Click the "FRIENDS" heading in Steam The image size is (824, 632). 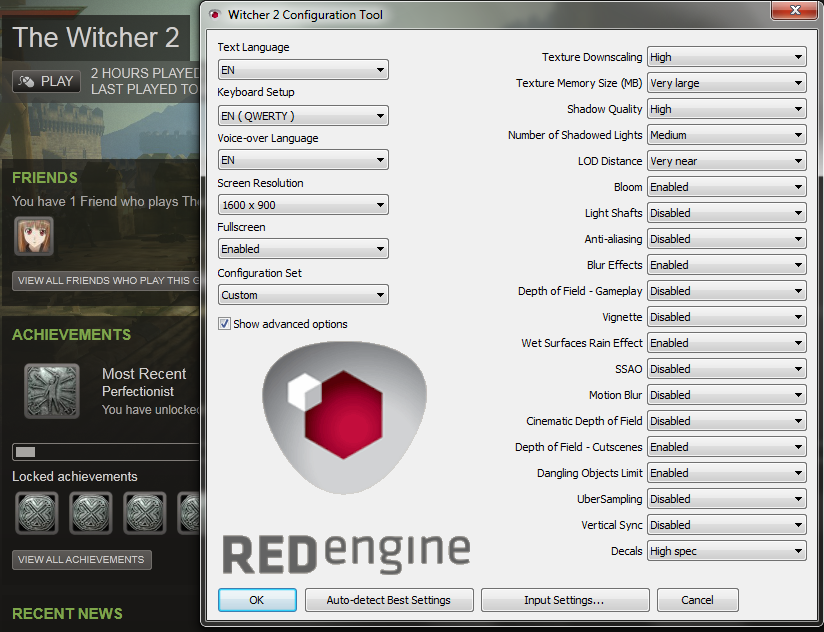click(x=45, y=178)
